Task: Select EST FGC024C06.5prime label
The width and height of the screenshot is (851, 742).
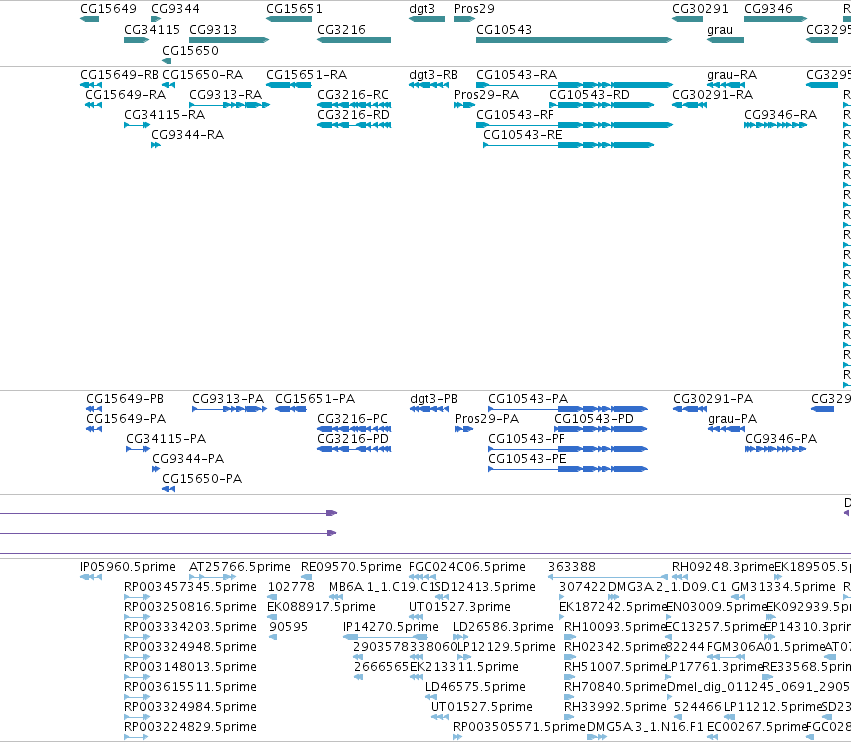Action: tap(467, 567)
